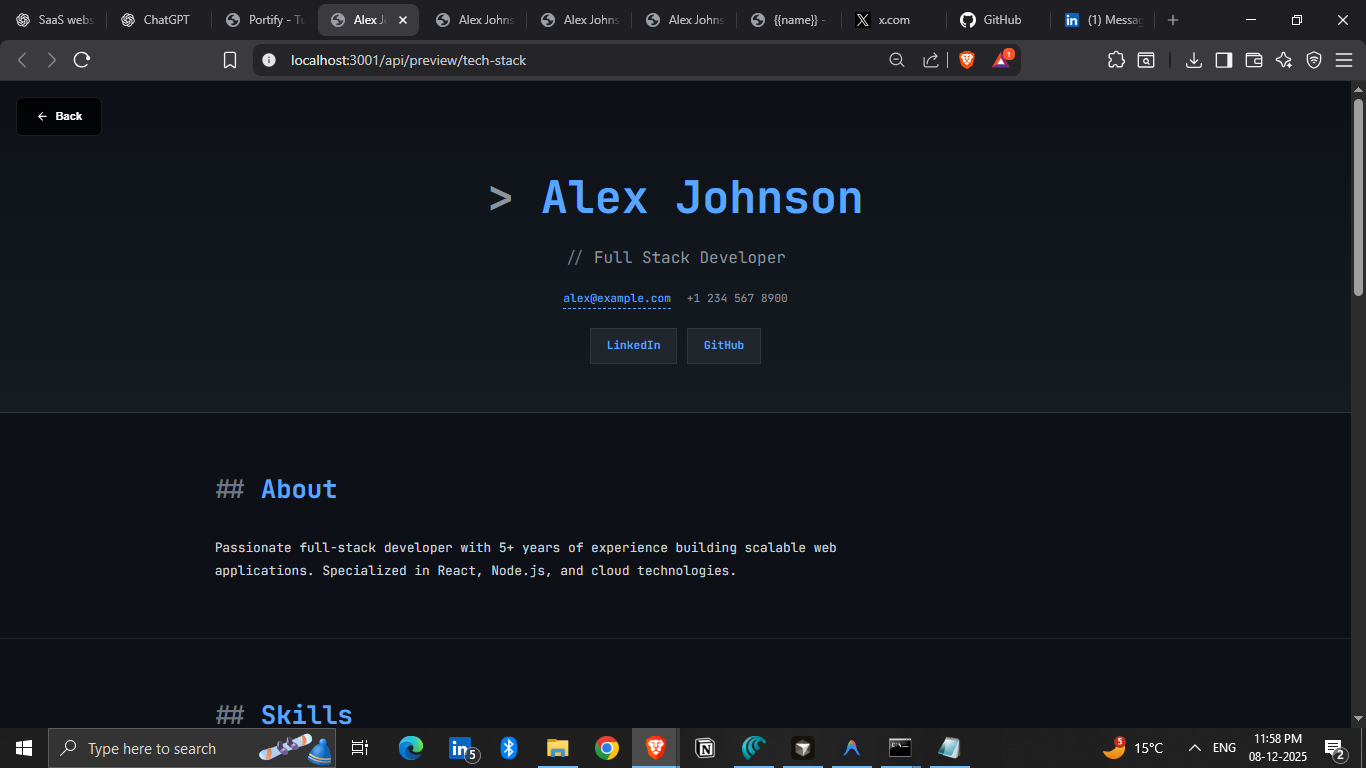Open the LinkedIn profile button

tap(633, 346)
